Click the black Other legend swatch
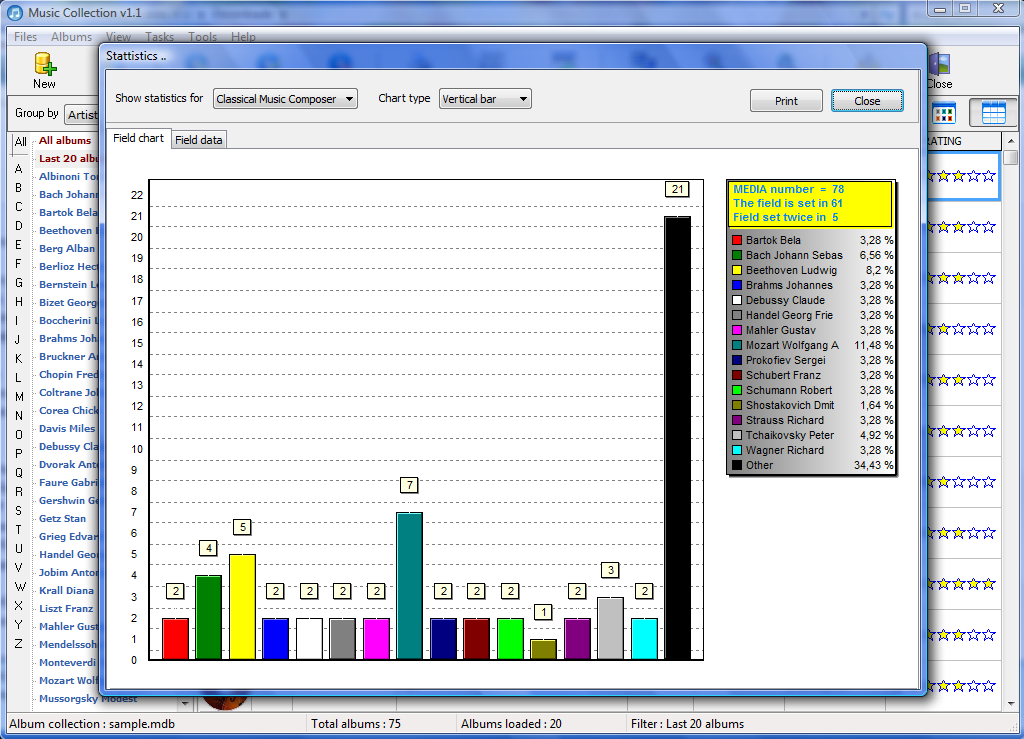1024x739 pixels. pyautogui.click(x=737, y=465)
